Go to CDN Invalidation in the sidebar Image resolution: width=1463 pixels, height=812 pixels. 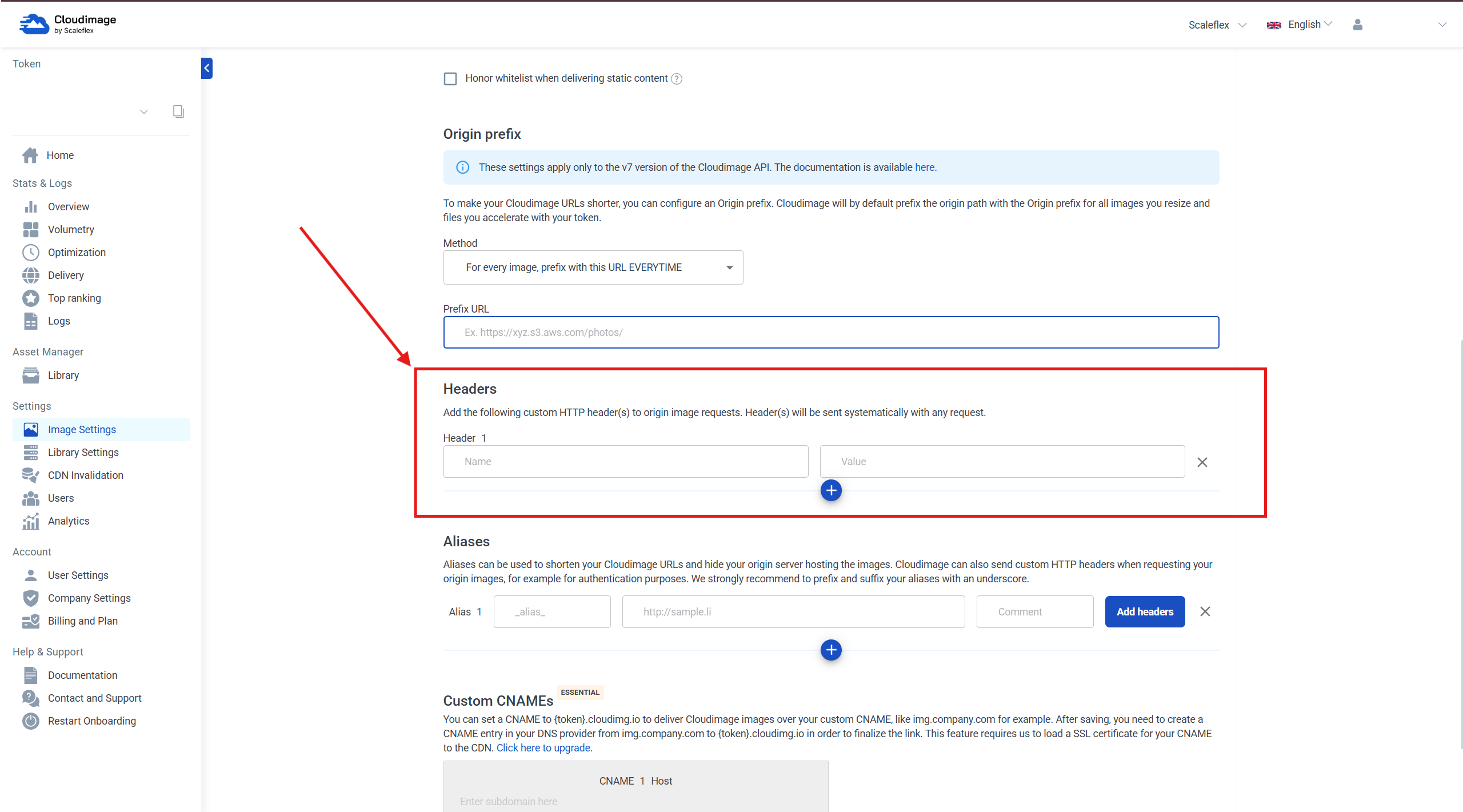[85, 475]
